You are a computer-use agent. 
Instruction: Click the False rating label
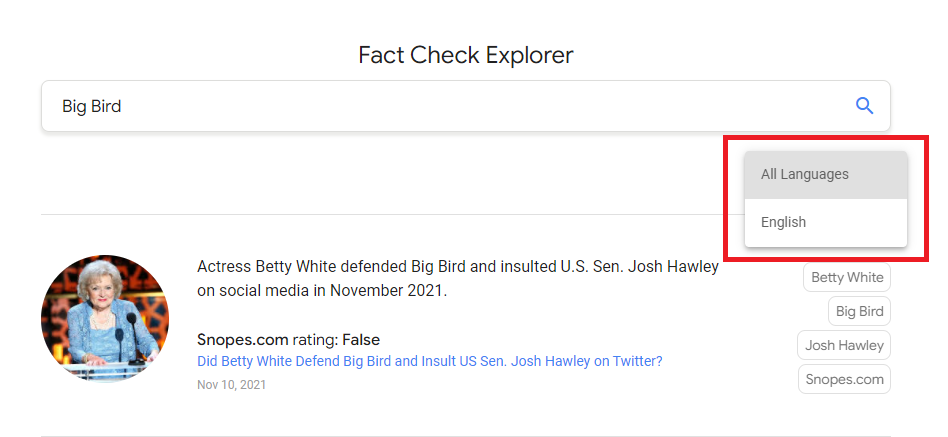(x=361, y=340)
